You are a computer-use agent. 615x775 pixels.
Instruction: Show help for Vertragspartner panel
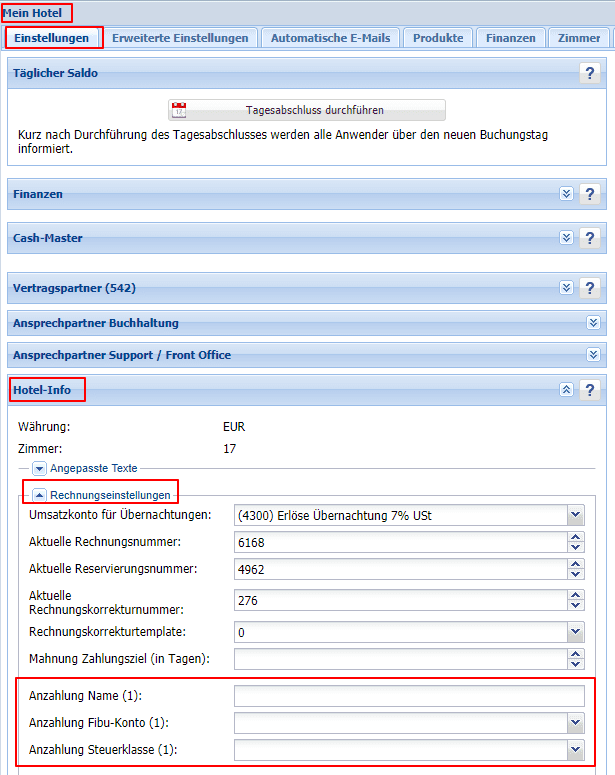tap(590, 288)
